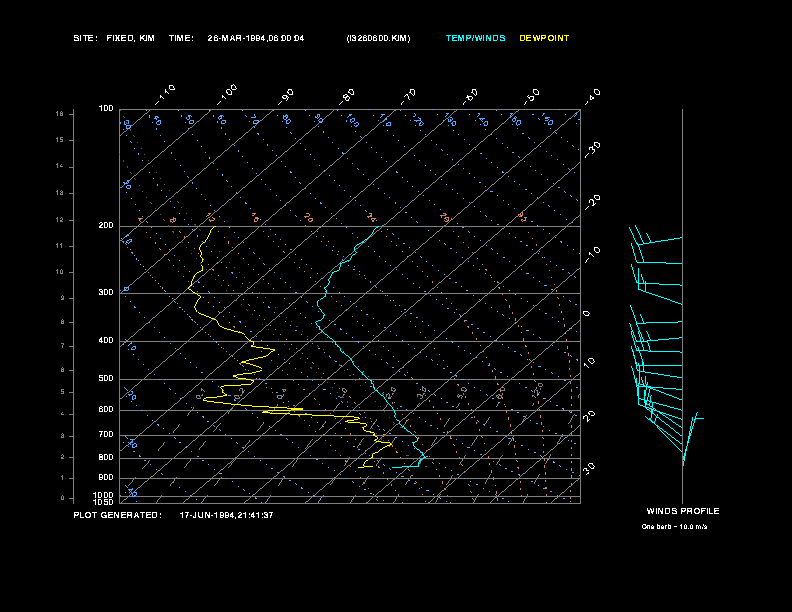792x612 pixels.
Task: Click the TIME: header label
Action: (x=181, y=38)
